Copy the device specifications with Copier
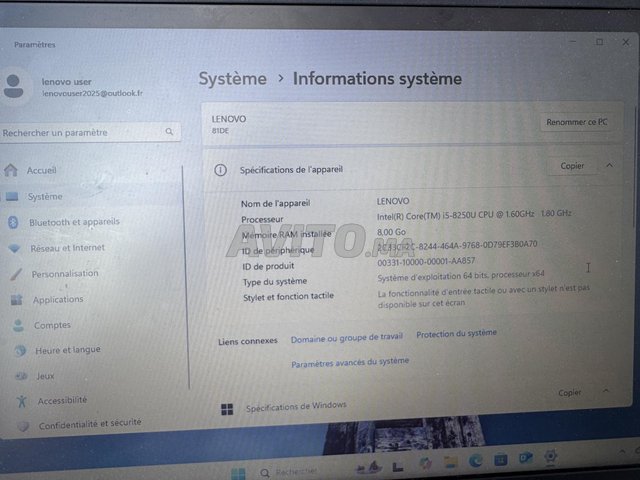The width and height of the screenshot is (640, 480). pyautogui.click(x=573, y=166)
